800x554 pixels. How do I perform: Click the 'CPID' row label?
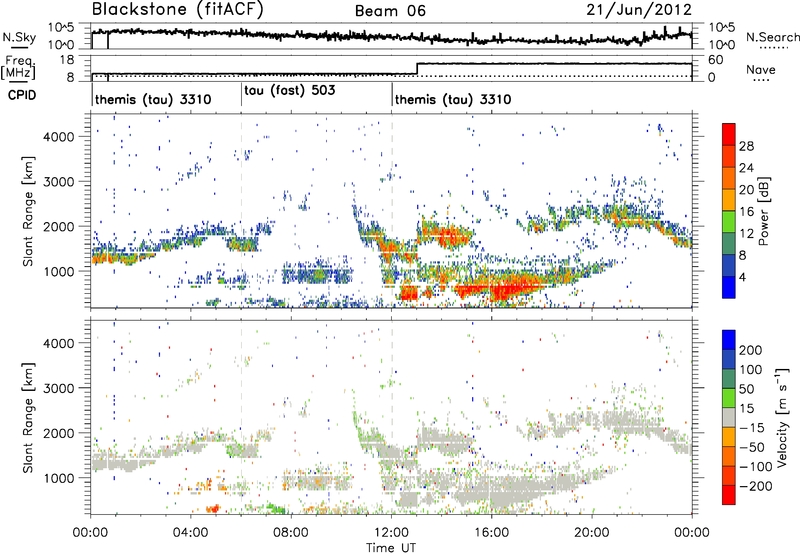22,95
